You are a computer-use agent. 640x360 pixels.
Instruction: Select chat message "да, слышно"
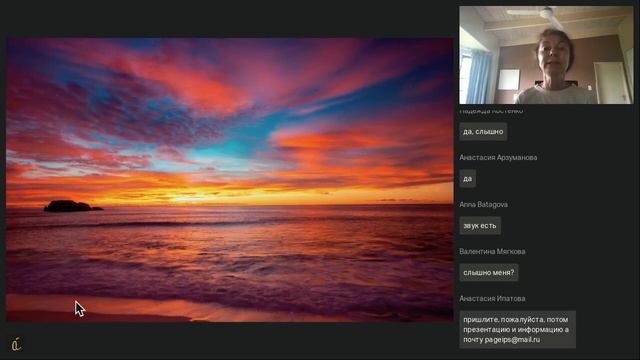point(483,132)
